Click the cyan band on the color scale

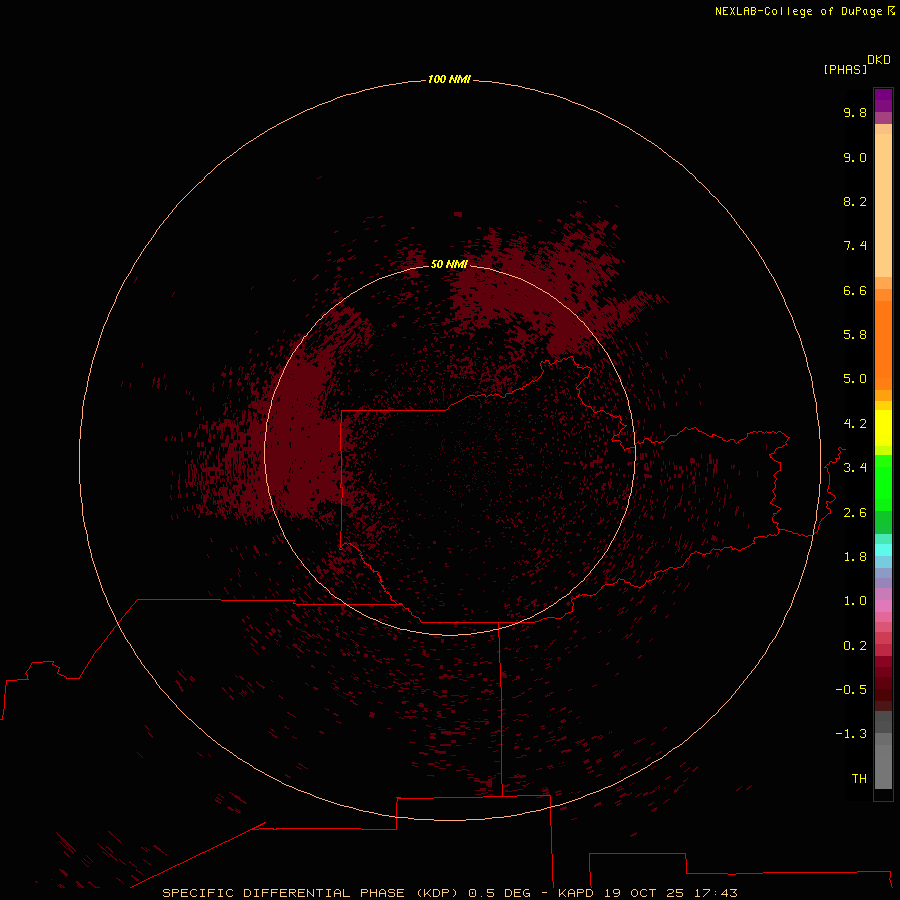(x=883, y=549)
